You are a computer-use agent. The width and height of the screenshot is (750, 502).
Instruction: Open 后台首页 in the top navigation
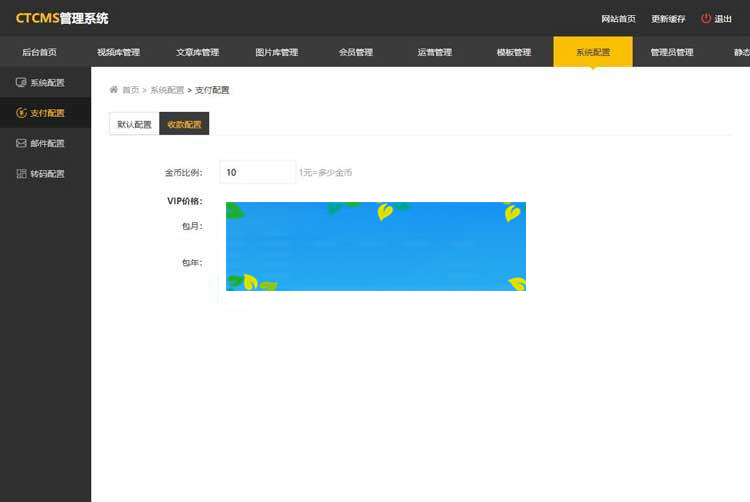[39, 52]
